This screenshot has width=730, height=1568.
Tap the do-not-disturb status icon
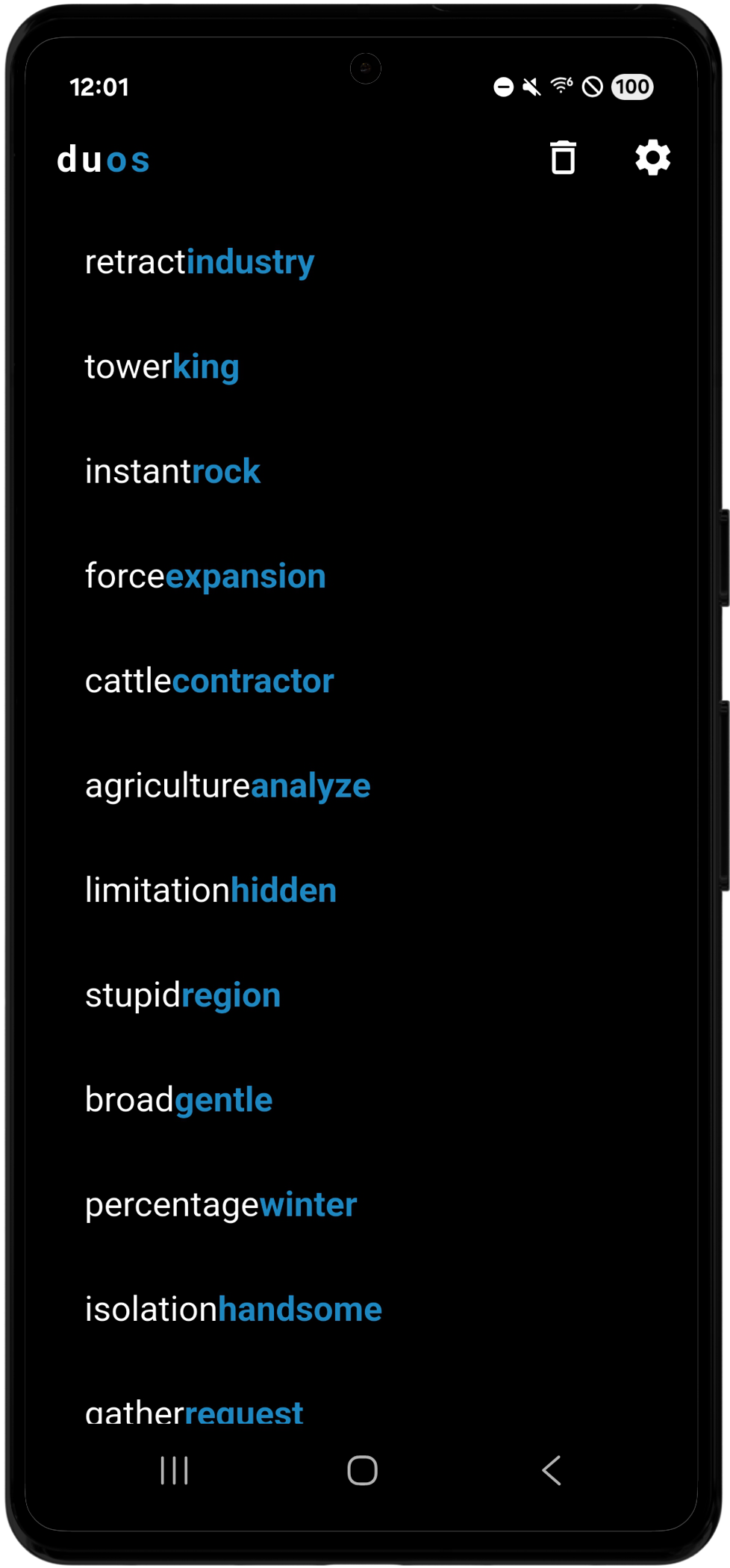point(504,87)
